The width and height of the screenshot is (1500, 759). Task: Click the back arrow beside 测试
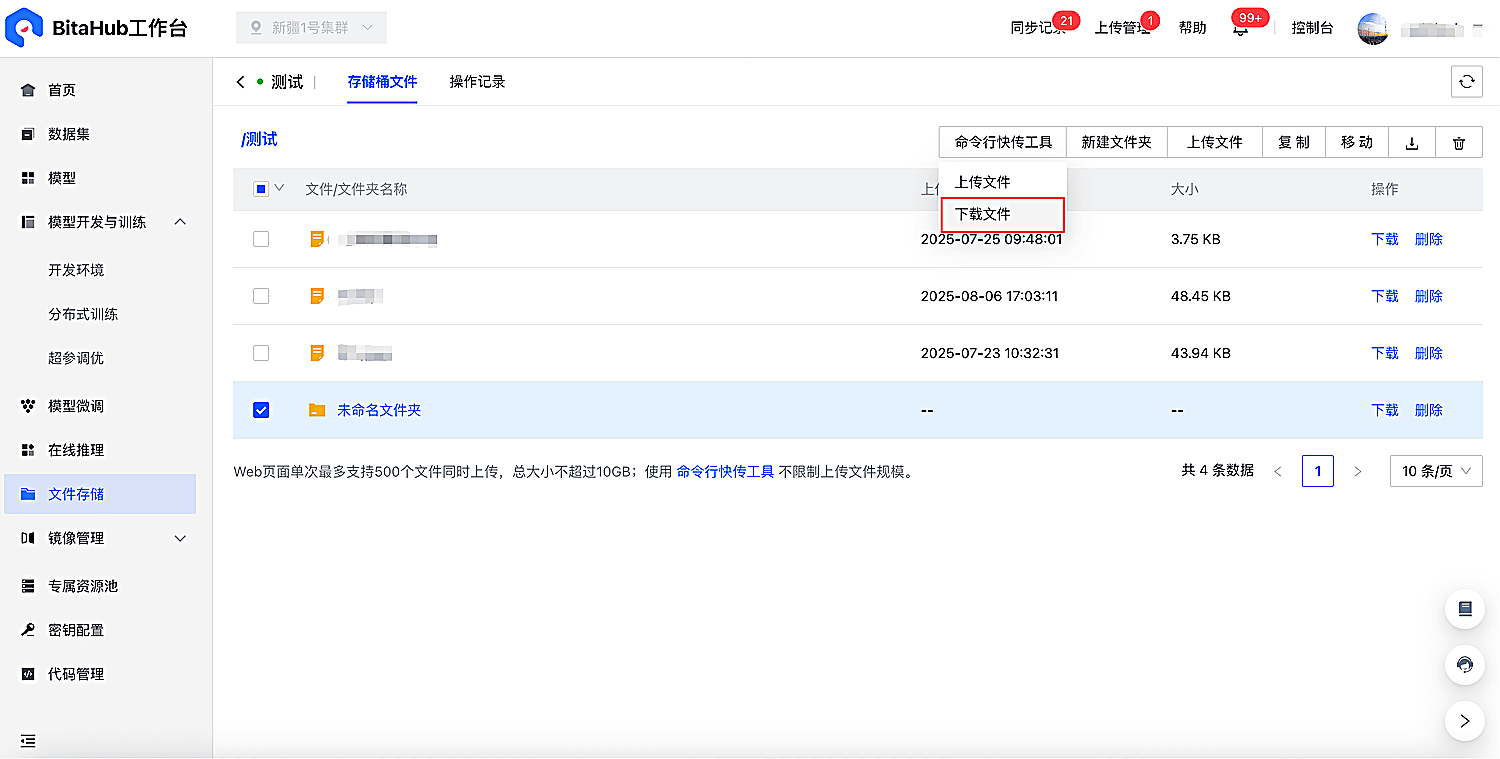pos(240,82)
